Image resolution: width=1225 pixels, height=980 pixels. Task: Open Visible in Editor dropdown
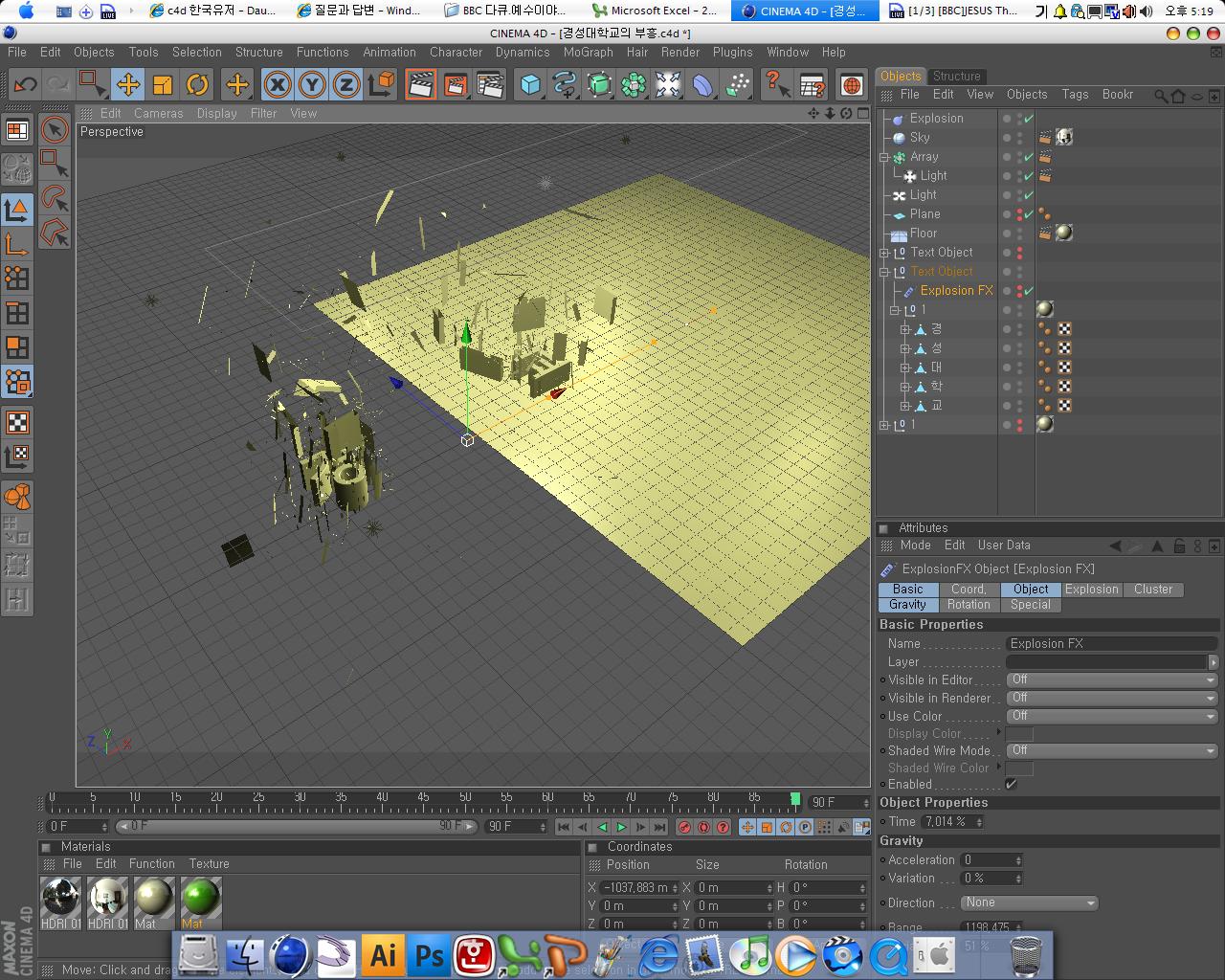click(1112, 679)
